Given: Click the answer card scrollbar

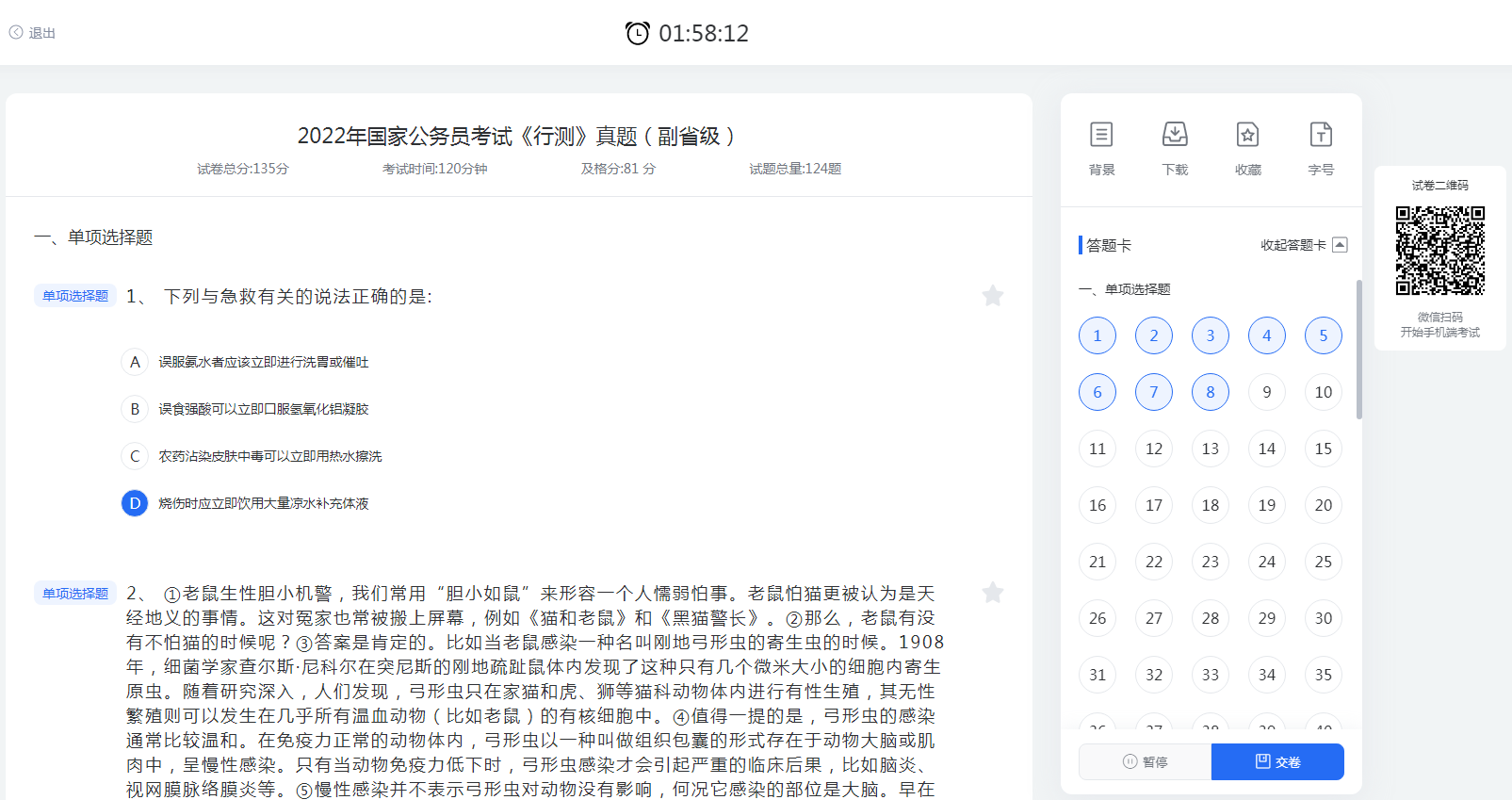Looking at the screenshot, I should tap(1358, 349).
